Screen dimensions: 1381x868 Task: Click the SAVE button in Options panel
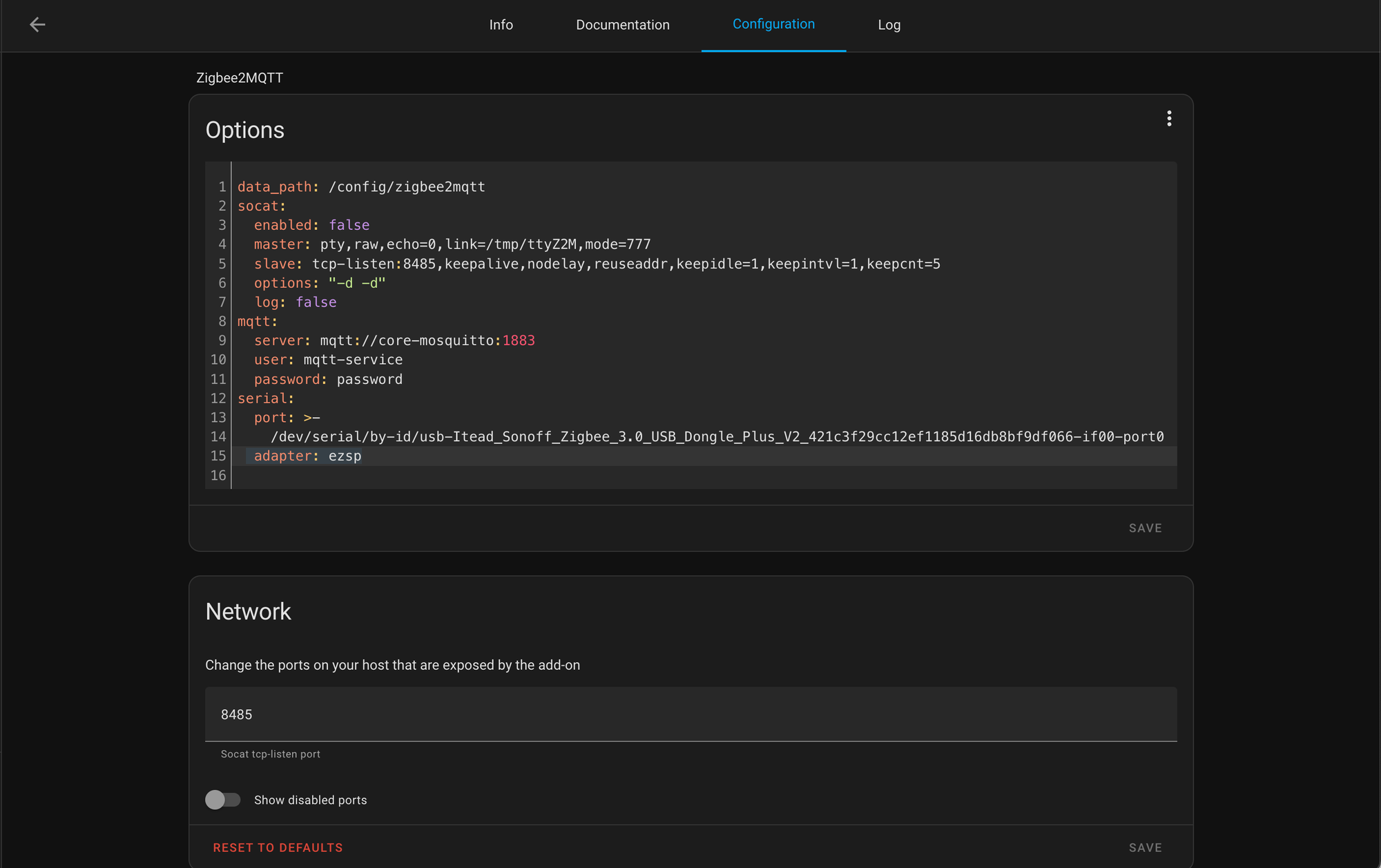tap(1145, 528)
